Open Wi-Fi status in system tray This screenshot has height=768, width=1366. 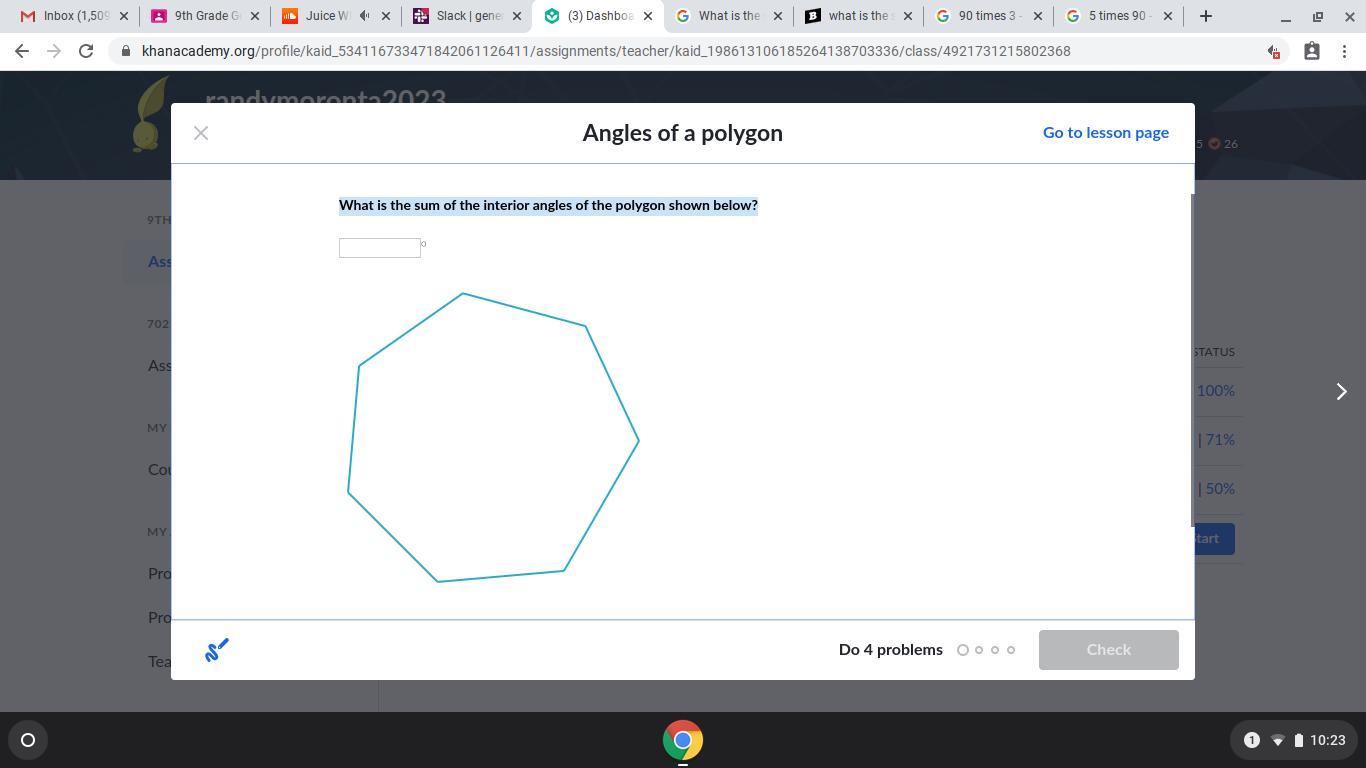[x=1277, y=740]
